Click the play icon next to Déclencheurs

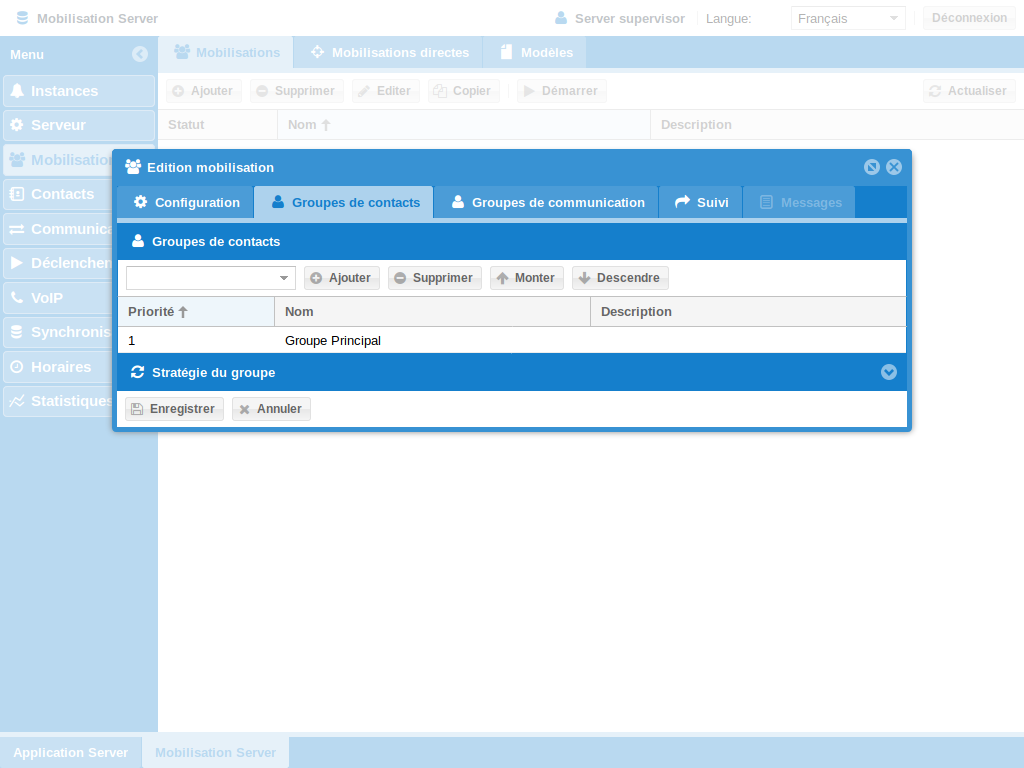click(x=17, y=263)
